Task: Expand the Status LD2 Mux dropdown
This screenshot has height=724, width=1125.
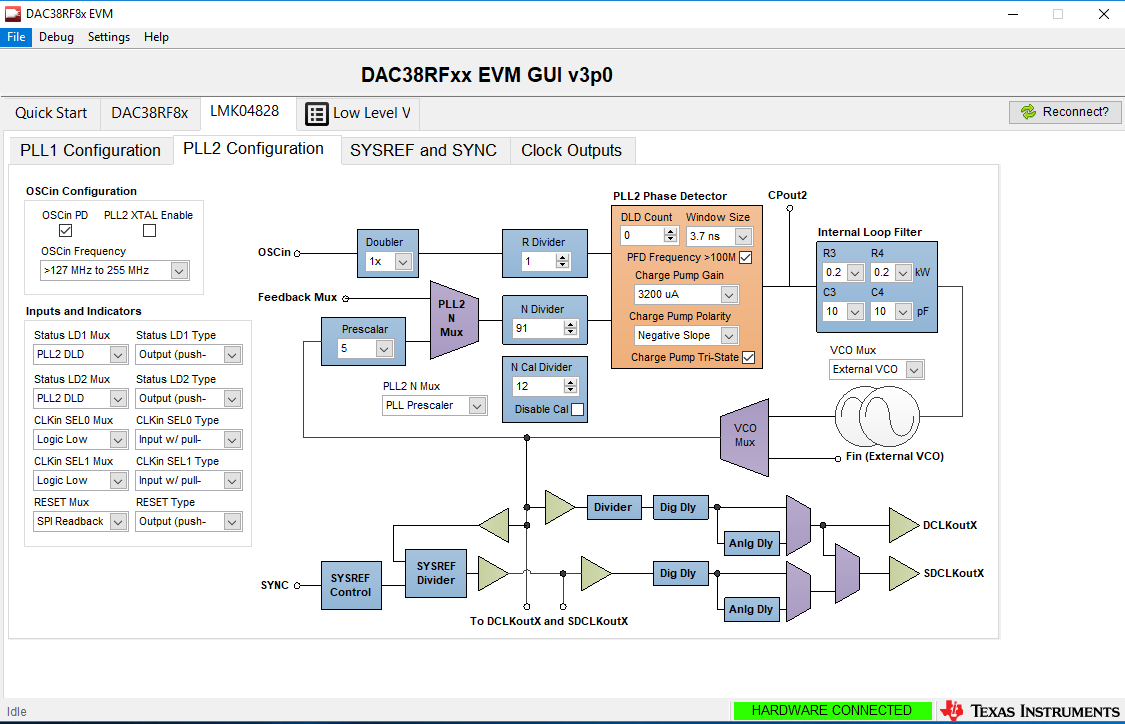Action: 118,398
